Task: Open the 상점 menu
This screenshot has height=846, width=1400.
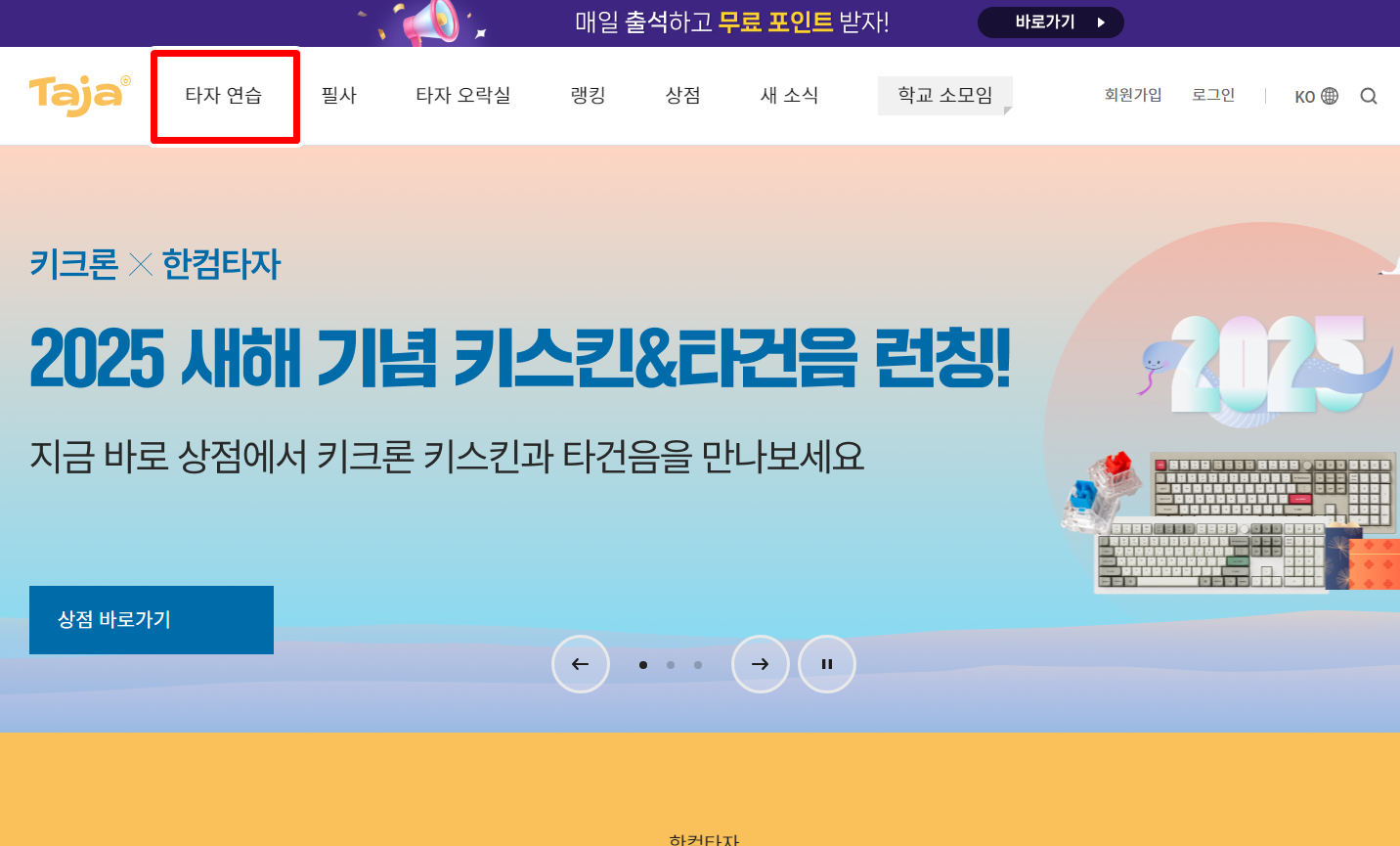Action: [683, 96]
